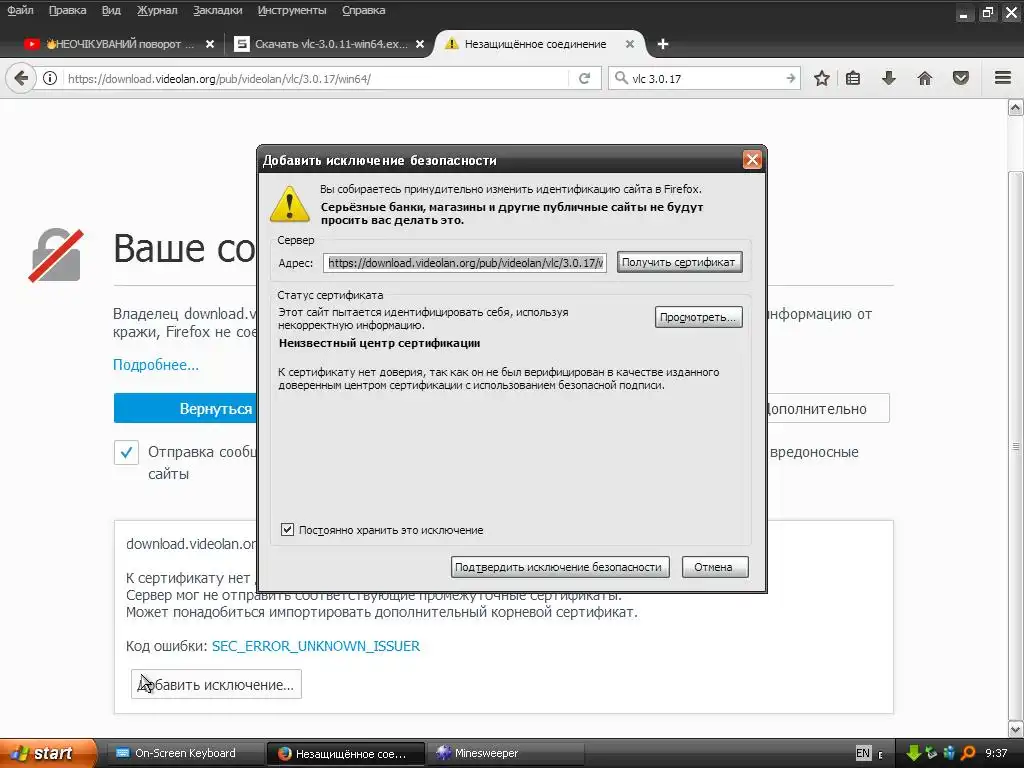Open site identity info icon in address bar

click(50, 78)
